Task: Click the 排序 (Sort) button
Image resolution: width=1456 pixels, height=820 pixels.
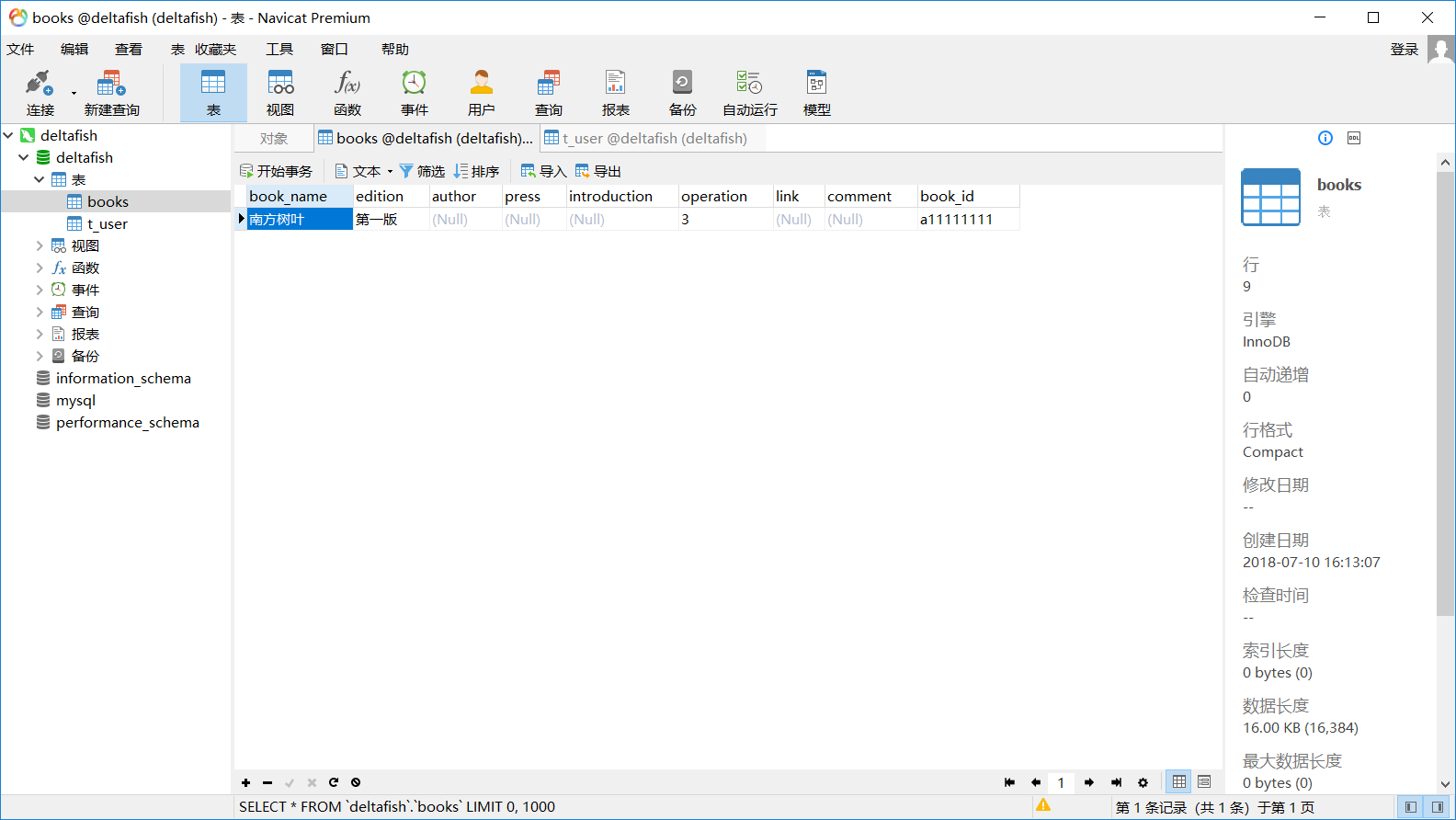Action: coord(476,171)
